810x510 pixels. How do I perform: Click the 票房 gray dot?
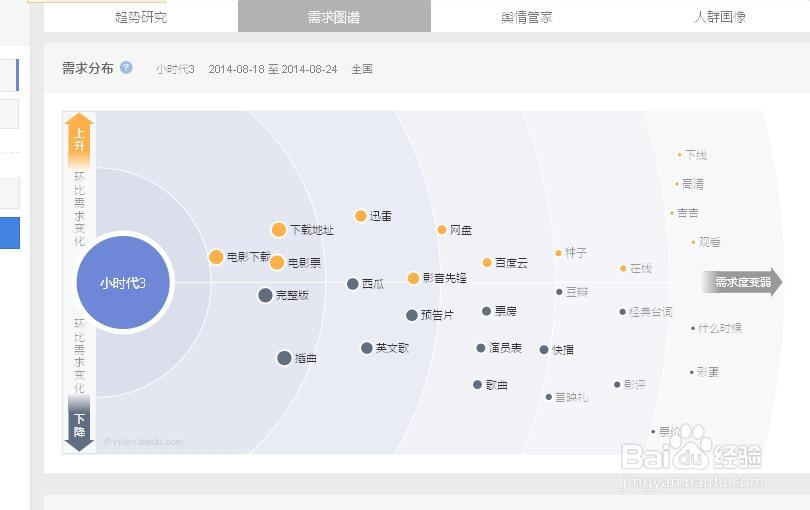(x=486, y=311)
